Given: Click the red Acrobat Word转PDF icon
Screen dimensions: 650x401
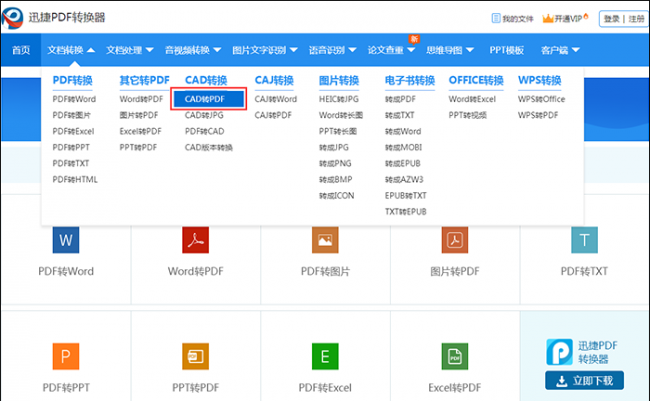Looking at the screenshot, I should pyautogui.click(x=195, y=240).
